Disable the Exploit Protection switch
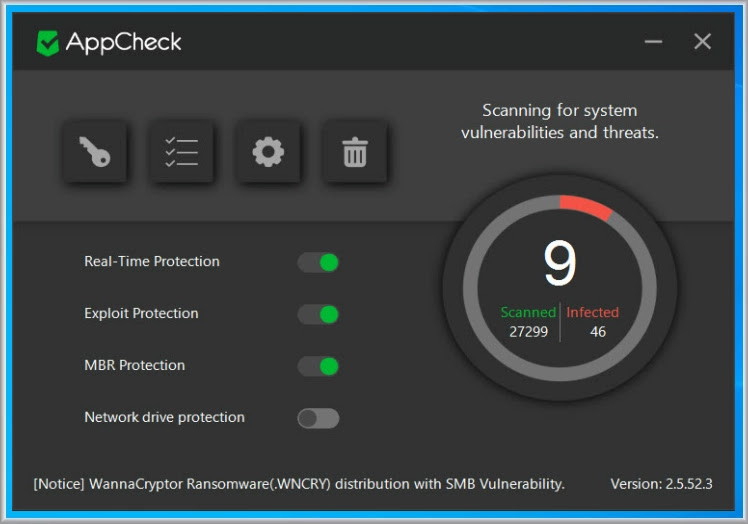This screenshot has width=748, height=524. pos(318,314)
